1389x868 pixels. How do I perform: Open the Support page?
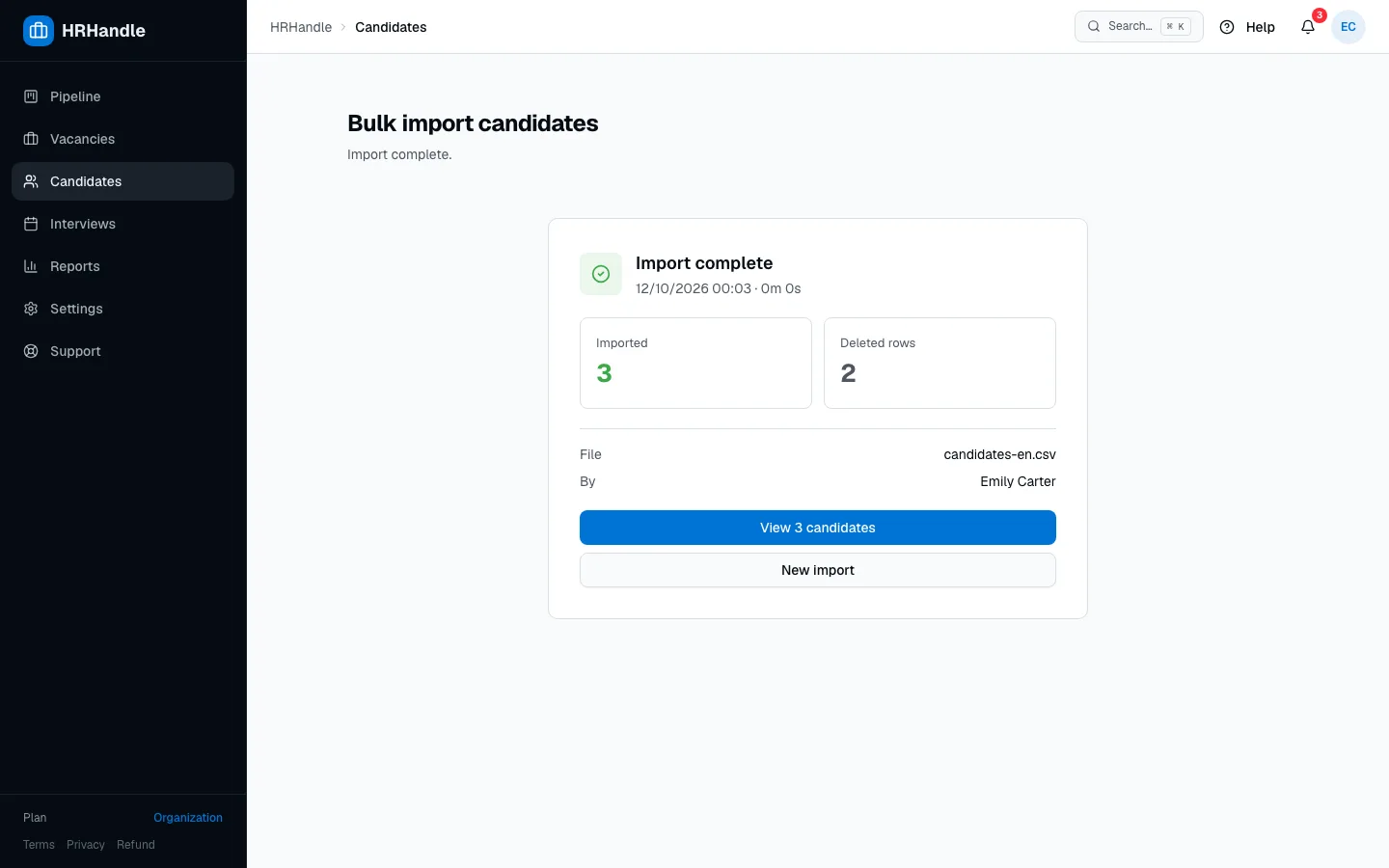click(x=123, y=351)
